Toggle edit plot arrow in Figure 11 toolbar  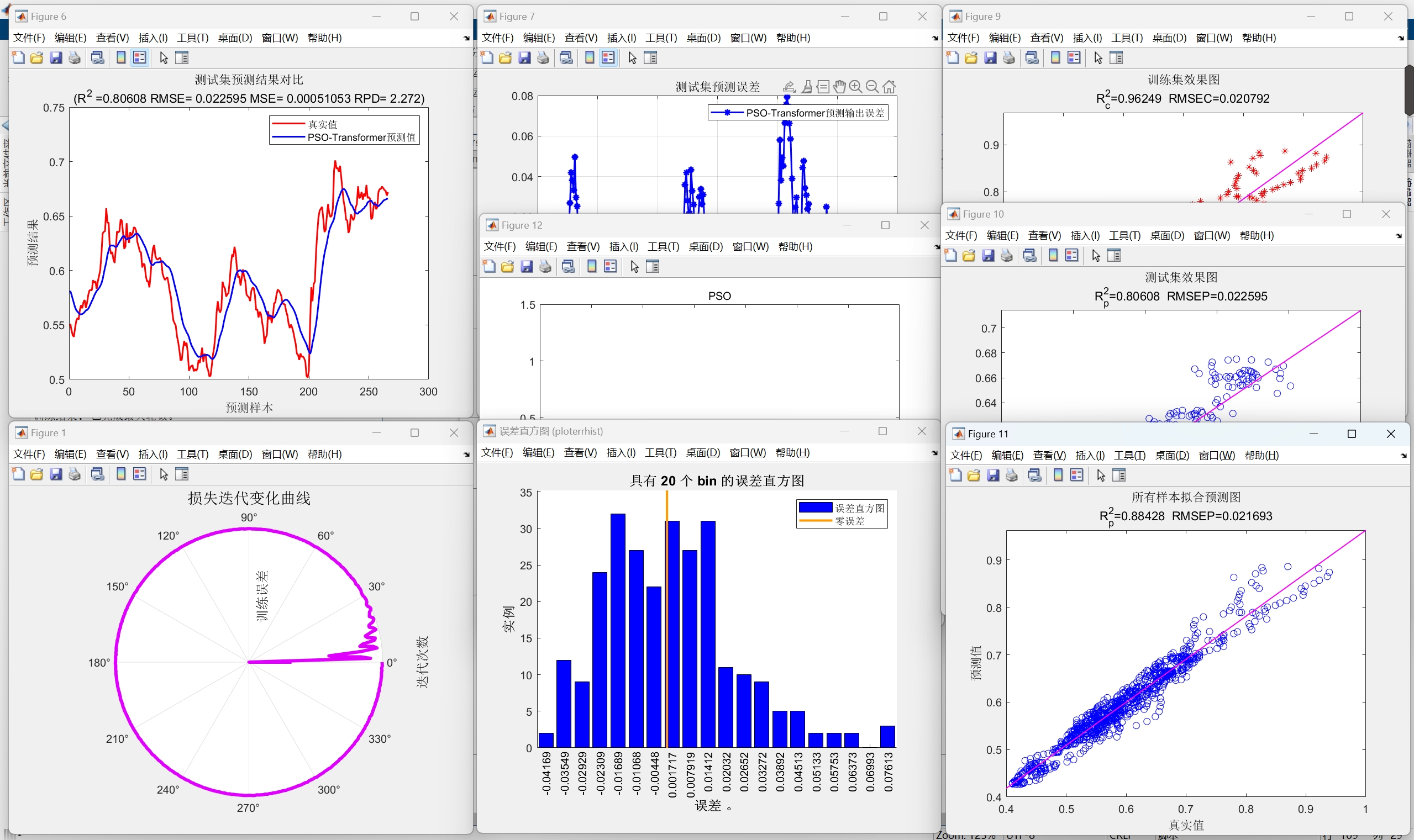pyautogui.click(x=1101, y=476)
